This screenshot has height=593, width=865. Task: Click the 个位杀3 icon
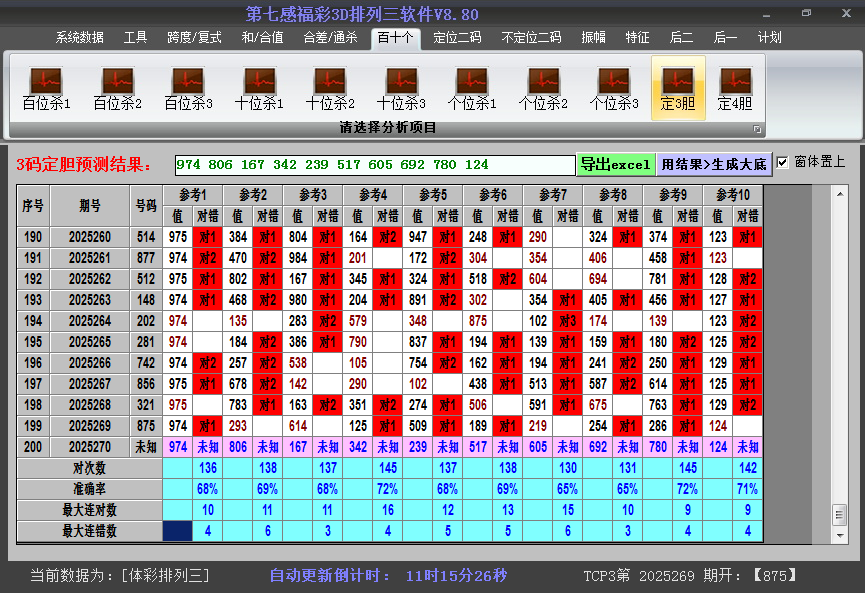[614, 88]
